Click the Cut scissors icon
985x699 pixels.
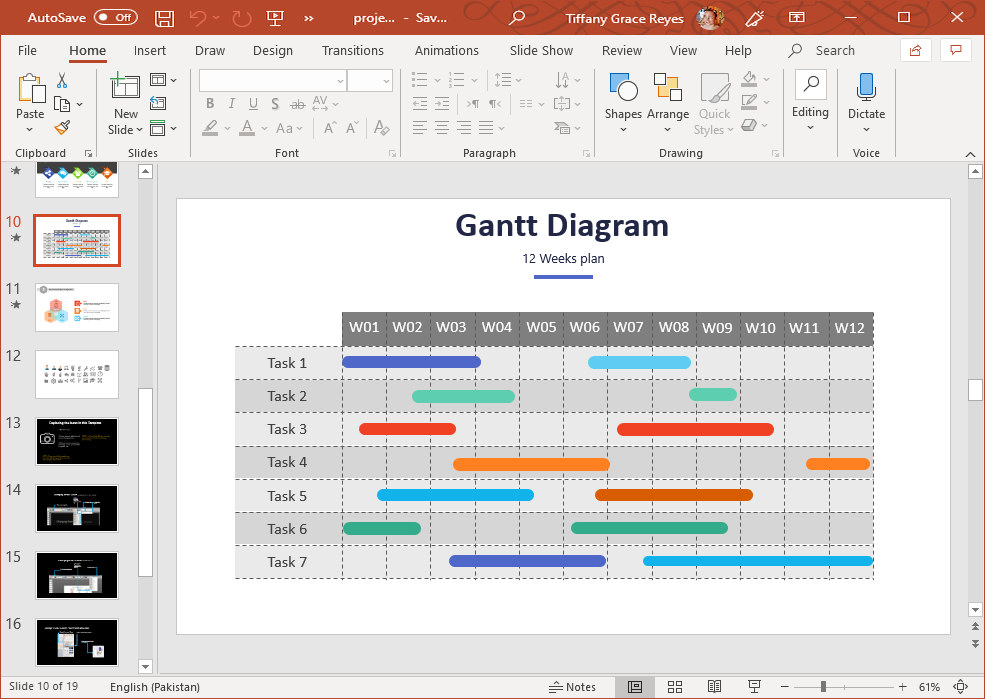[62, 81]
